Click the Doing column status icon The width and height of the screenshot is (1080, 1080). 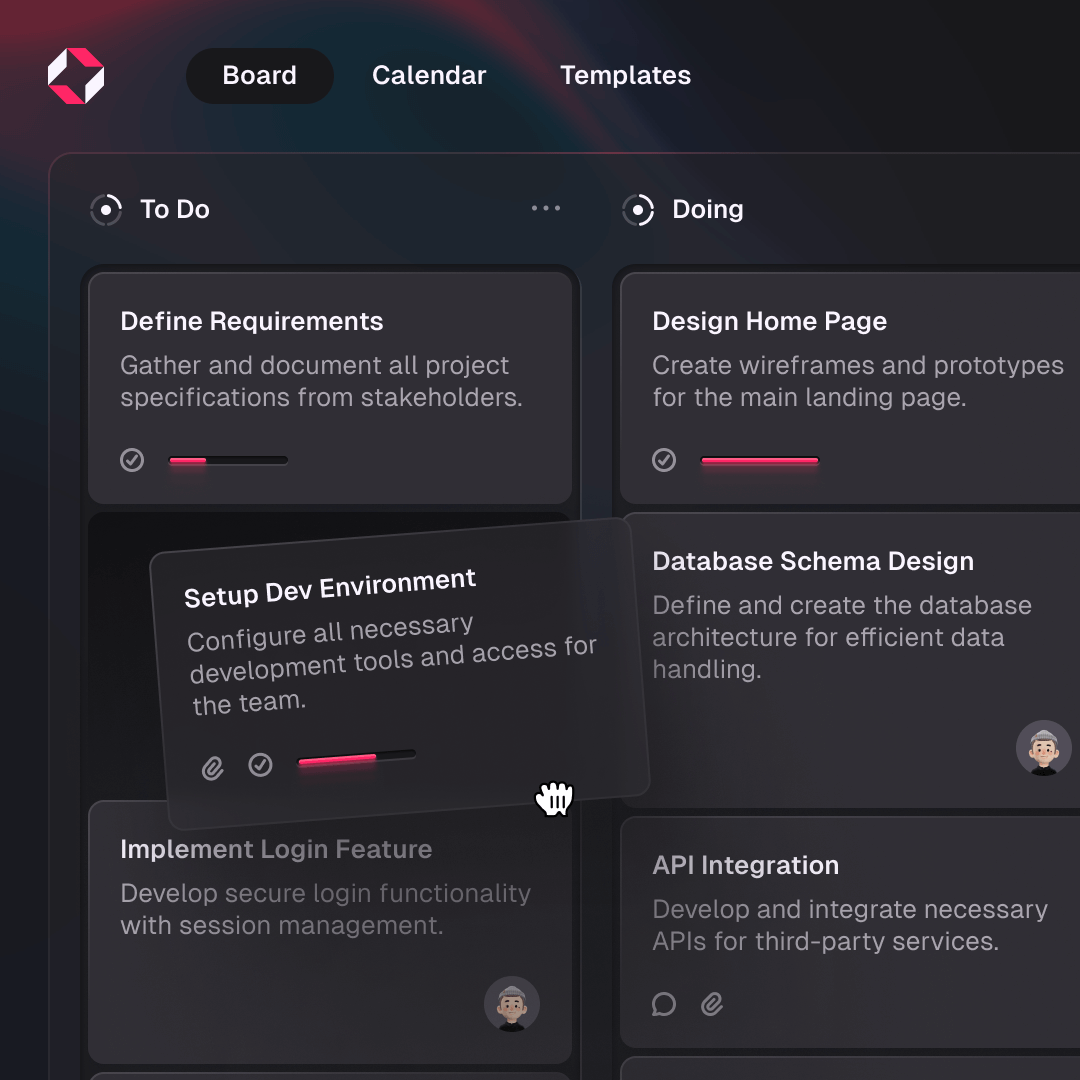tap(638, 210)
